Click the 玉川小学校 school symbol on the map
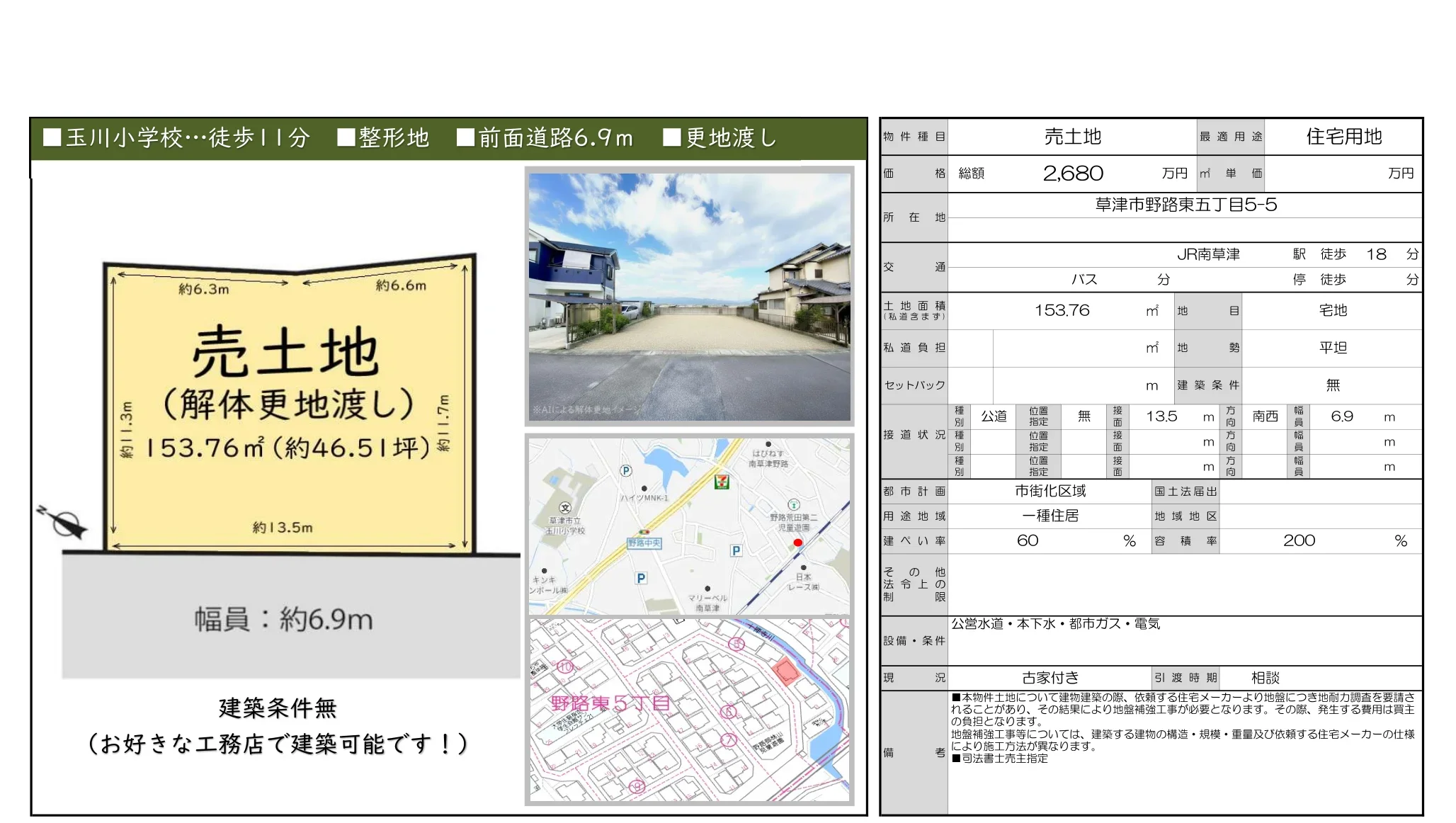 click(565, 509)
